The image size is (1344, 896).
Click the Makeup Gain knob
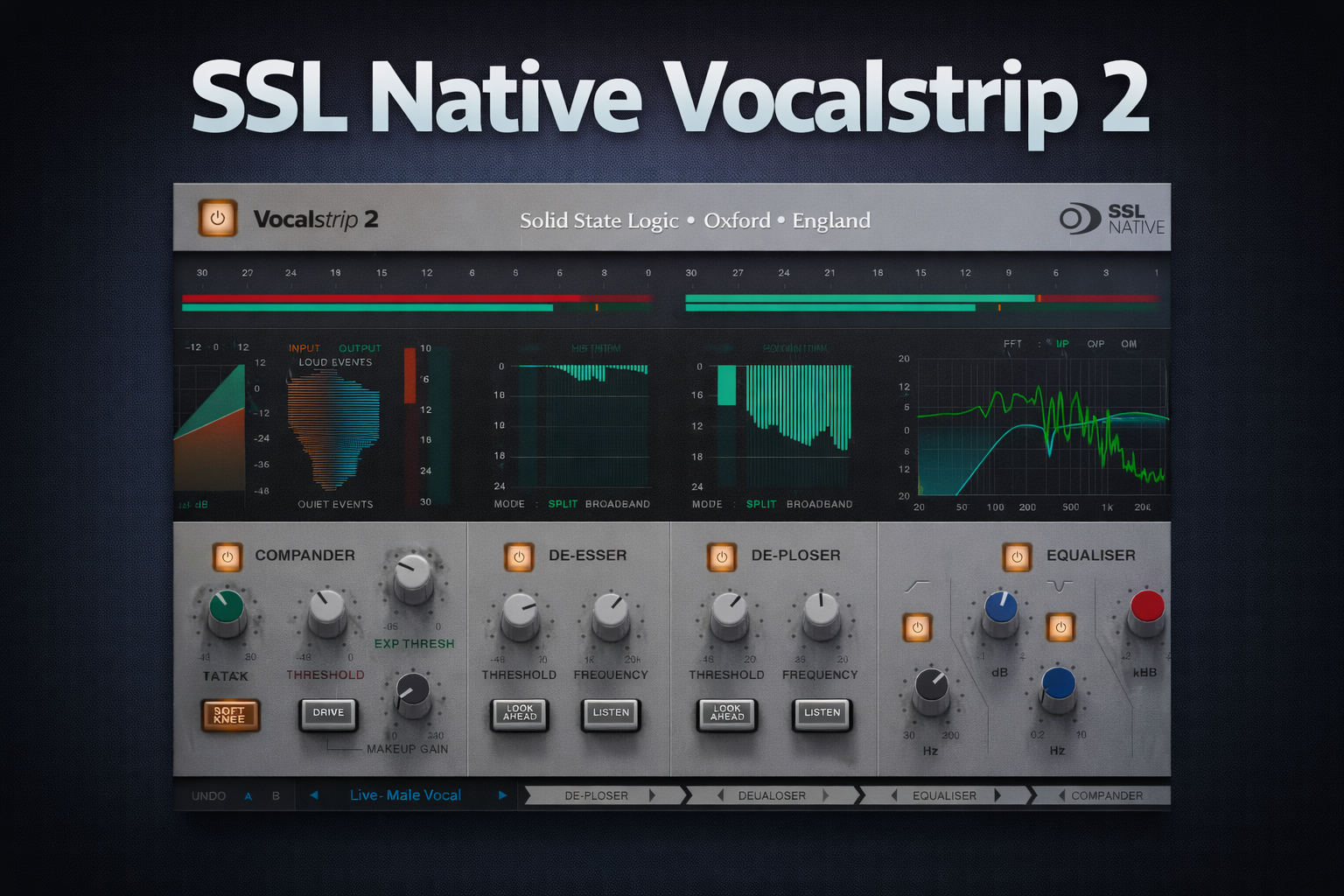412,693
